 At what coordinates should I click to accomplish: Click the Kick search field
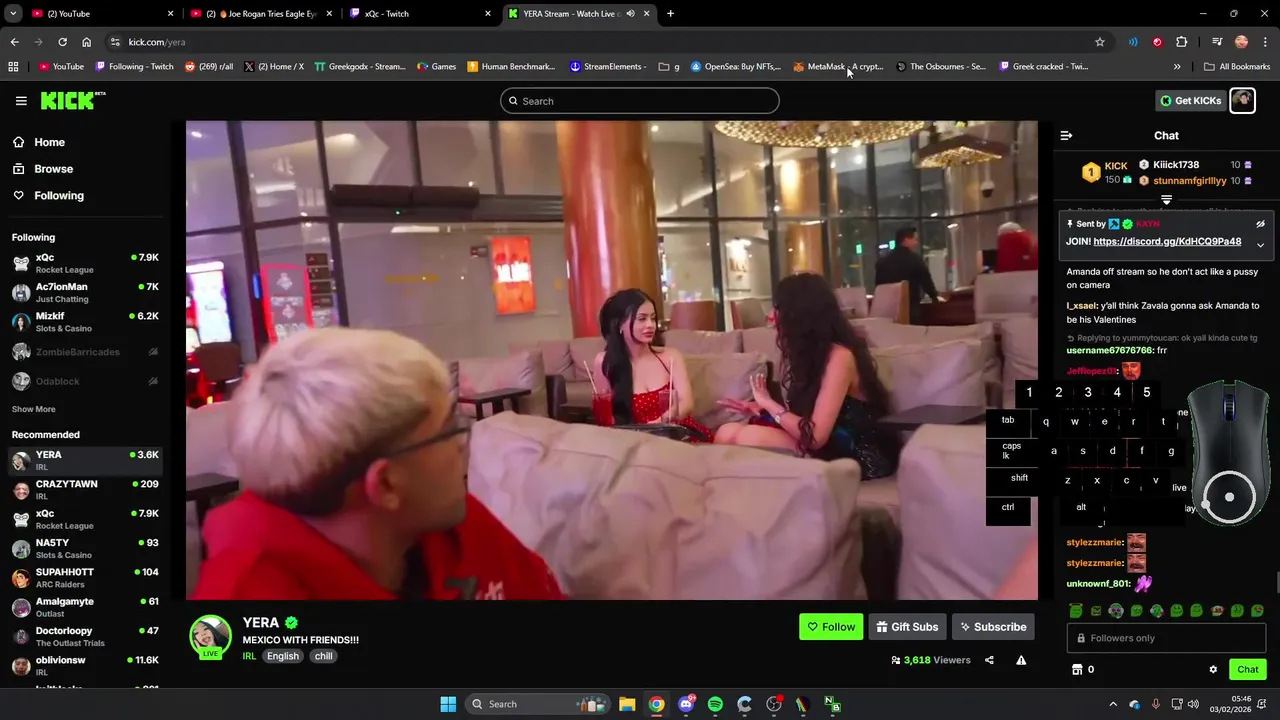[640, 101]
